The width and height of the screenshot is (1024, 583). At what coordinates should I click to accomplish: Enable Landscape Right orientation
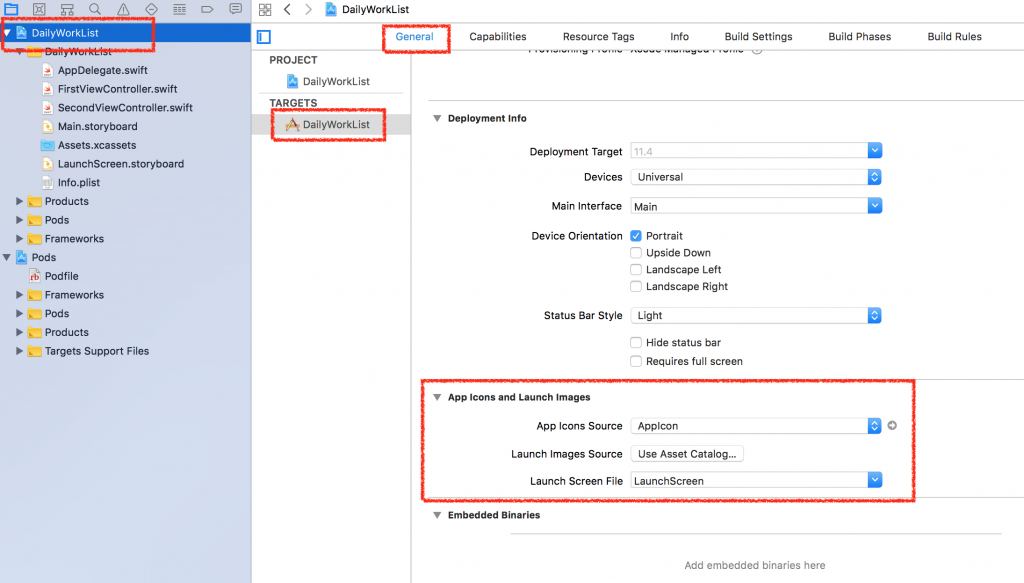click(x=635, y=287)
